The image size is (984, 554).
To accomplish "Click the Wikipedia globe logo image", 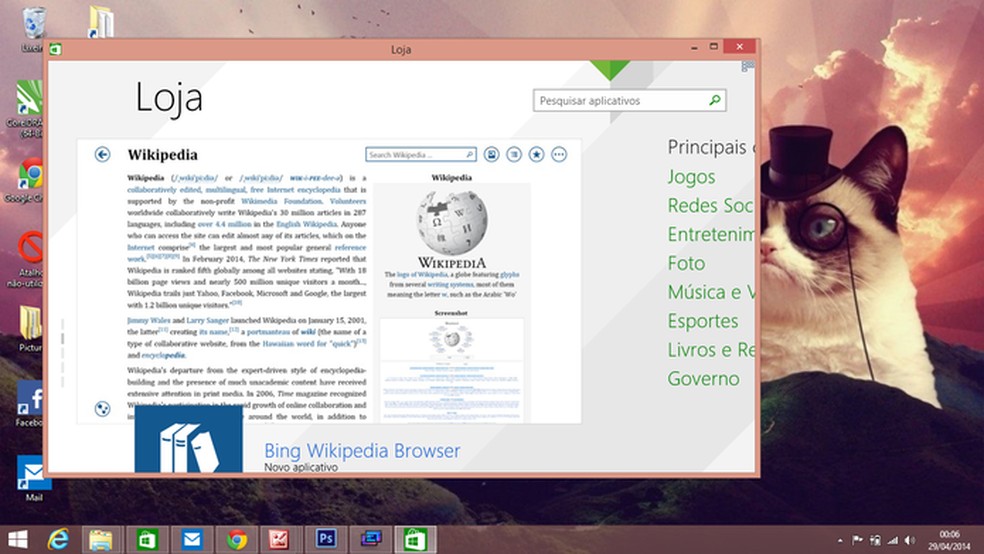I will (452, 221).
